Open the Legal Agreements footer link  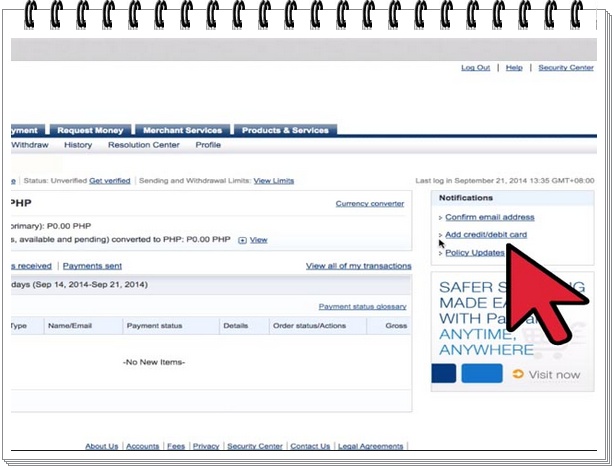(x=370, y=446)
